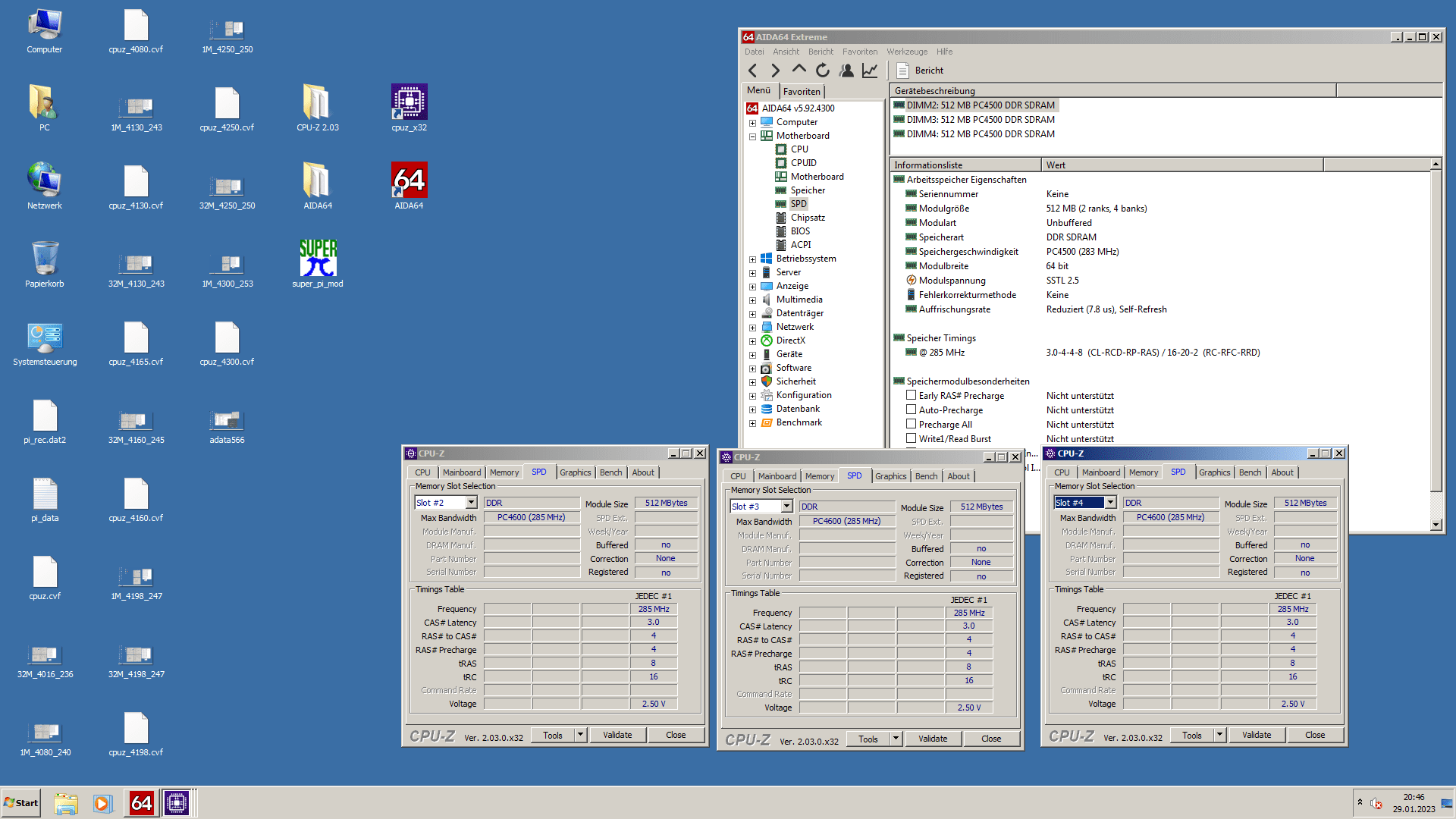Toggle Early RAS# Precharge checkbox
The width and height of the screenshot is (1456, 819).
coord(912,395)
